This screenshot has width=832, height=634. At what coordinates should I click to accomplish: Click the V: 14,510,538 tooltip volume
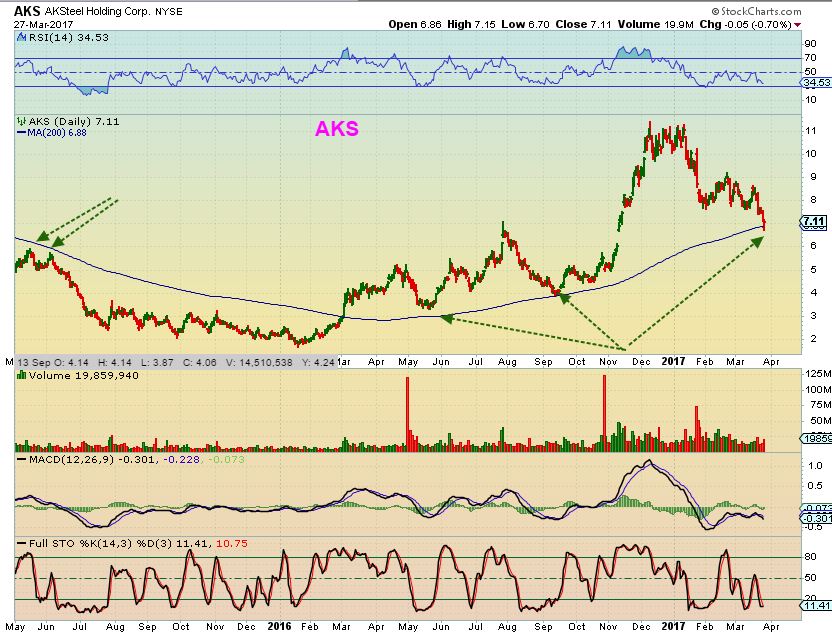258,362
